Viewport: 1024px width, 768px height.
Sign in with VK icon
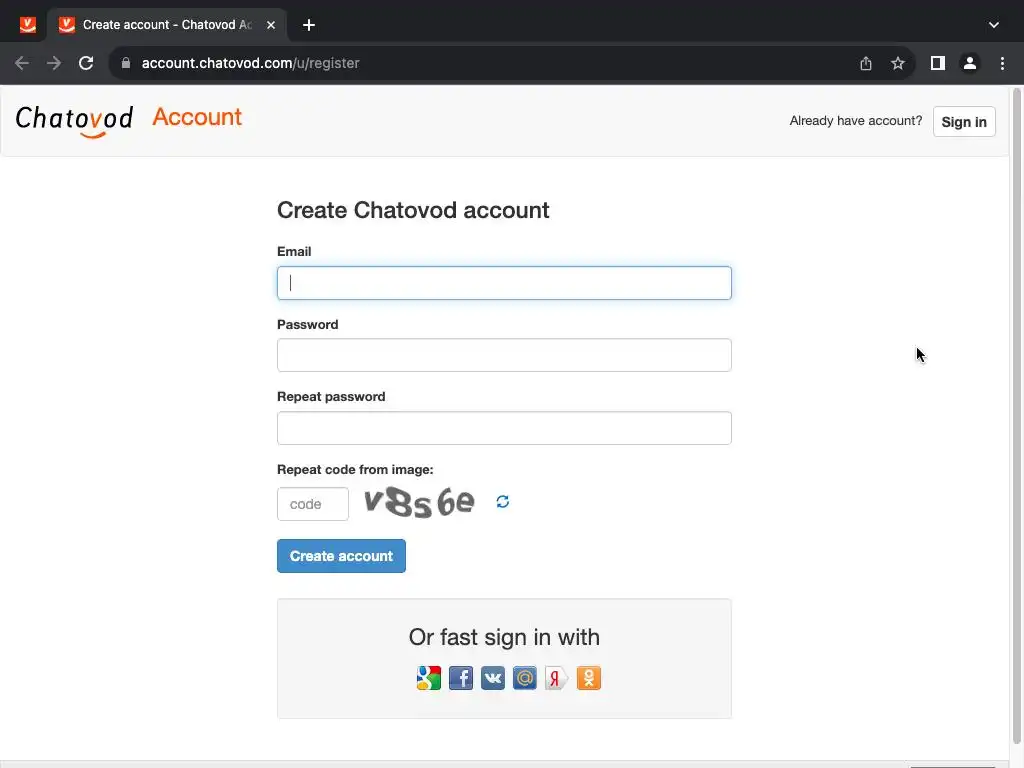pos(492,679)
